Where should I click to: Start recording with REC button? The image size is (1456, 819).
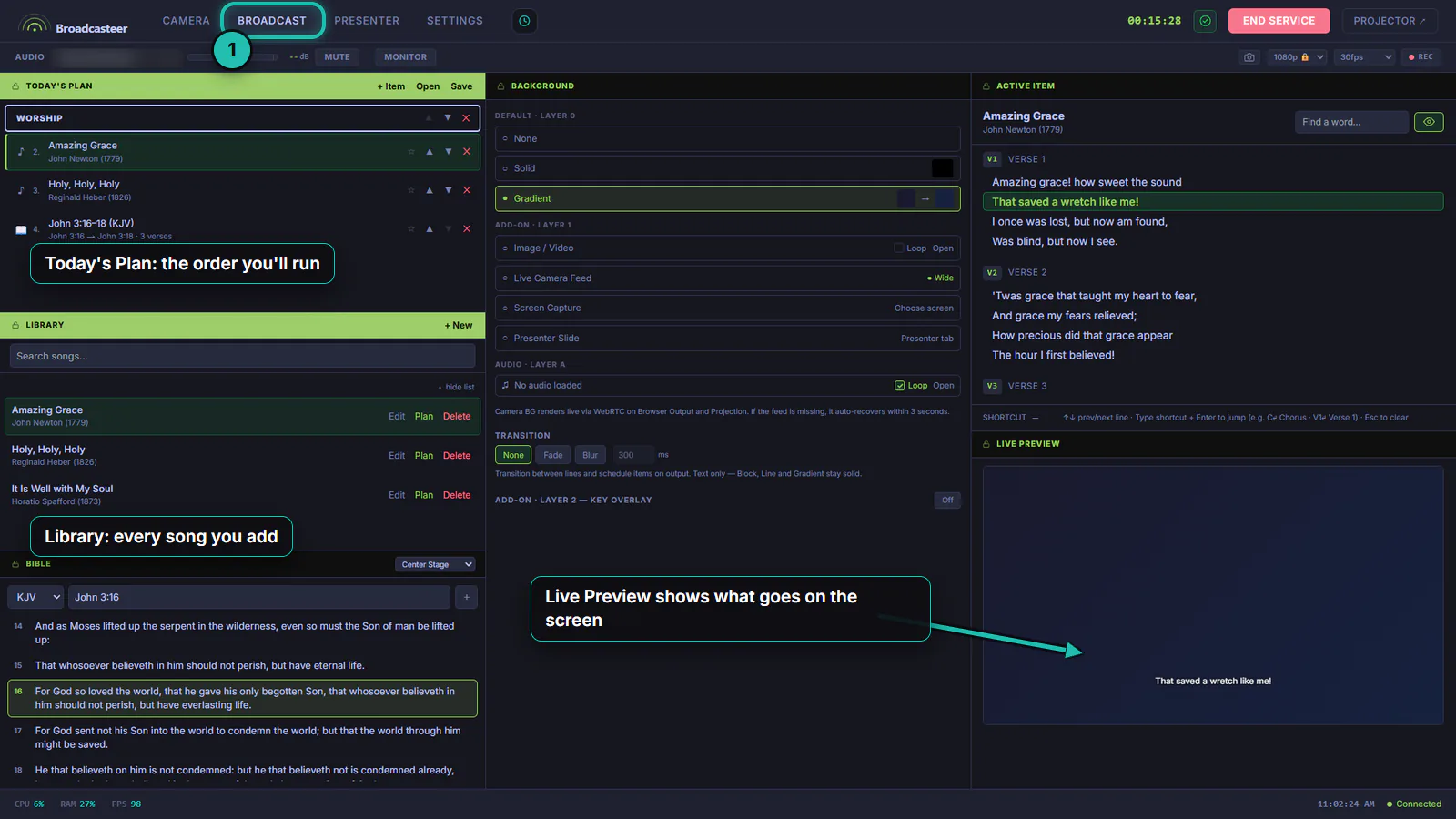[1421, 57]
